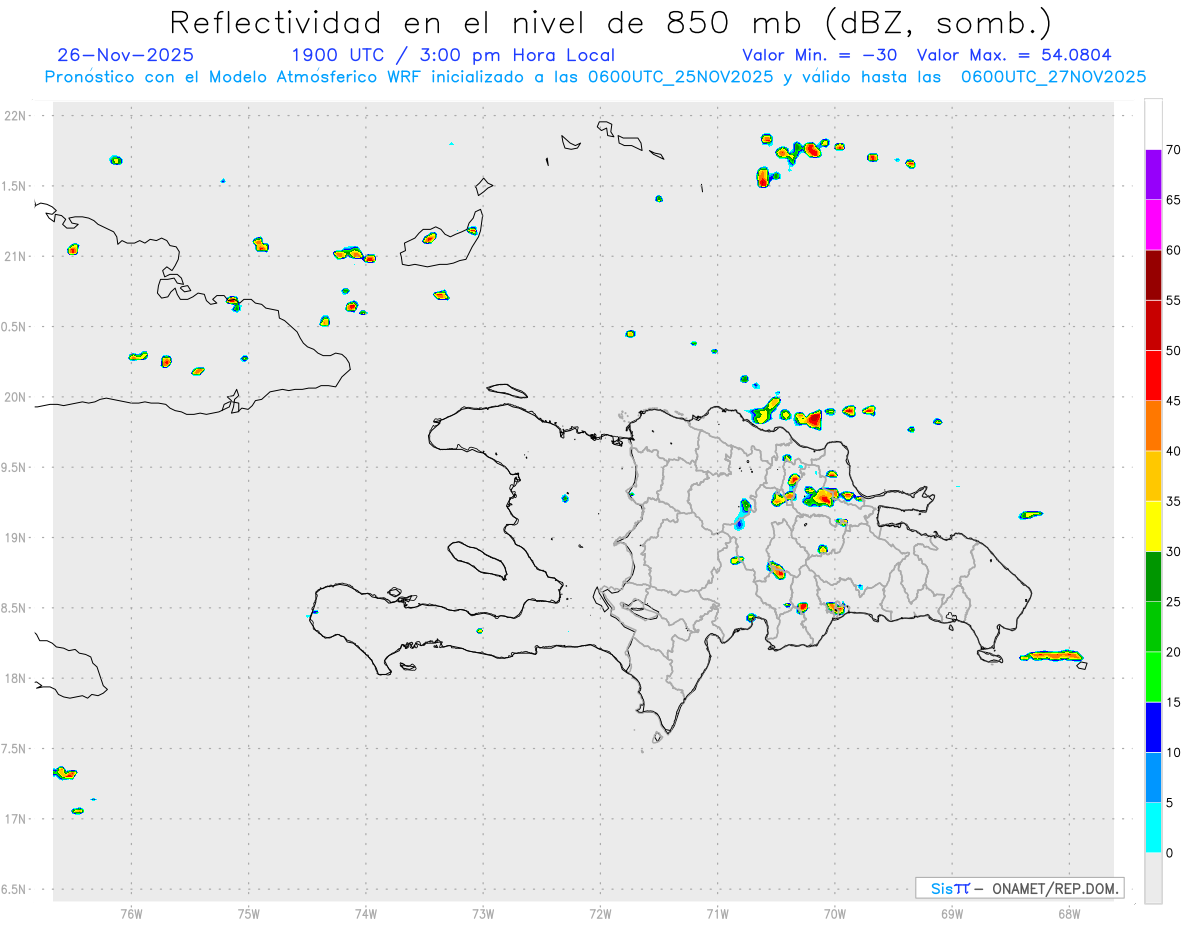Pick the orange 40-45 dBZ color segment
The image size is (1200, 927).
tap(1153, 426)
